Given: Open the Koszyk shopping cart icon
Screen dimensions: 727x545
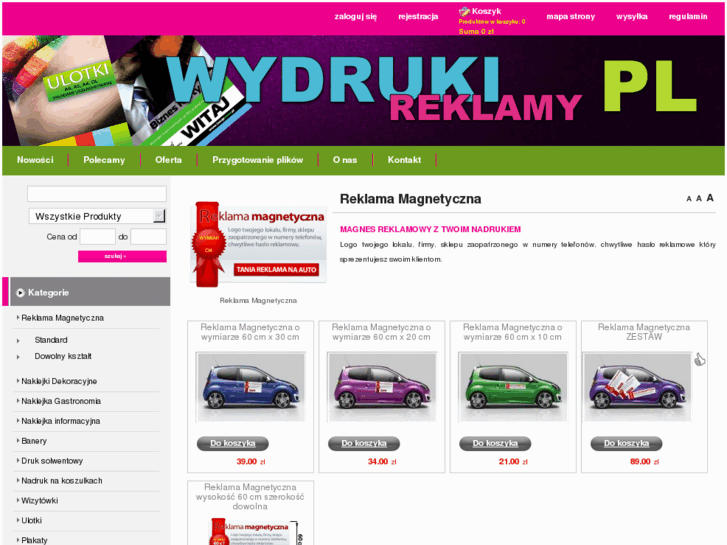Looking at the screenshot, I should point(464,12).
